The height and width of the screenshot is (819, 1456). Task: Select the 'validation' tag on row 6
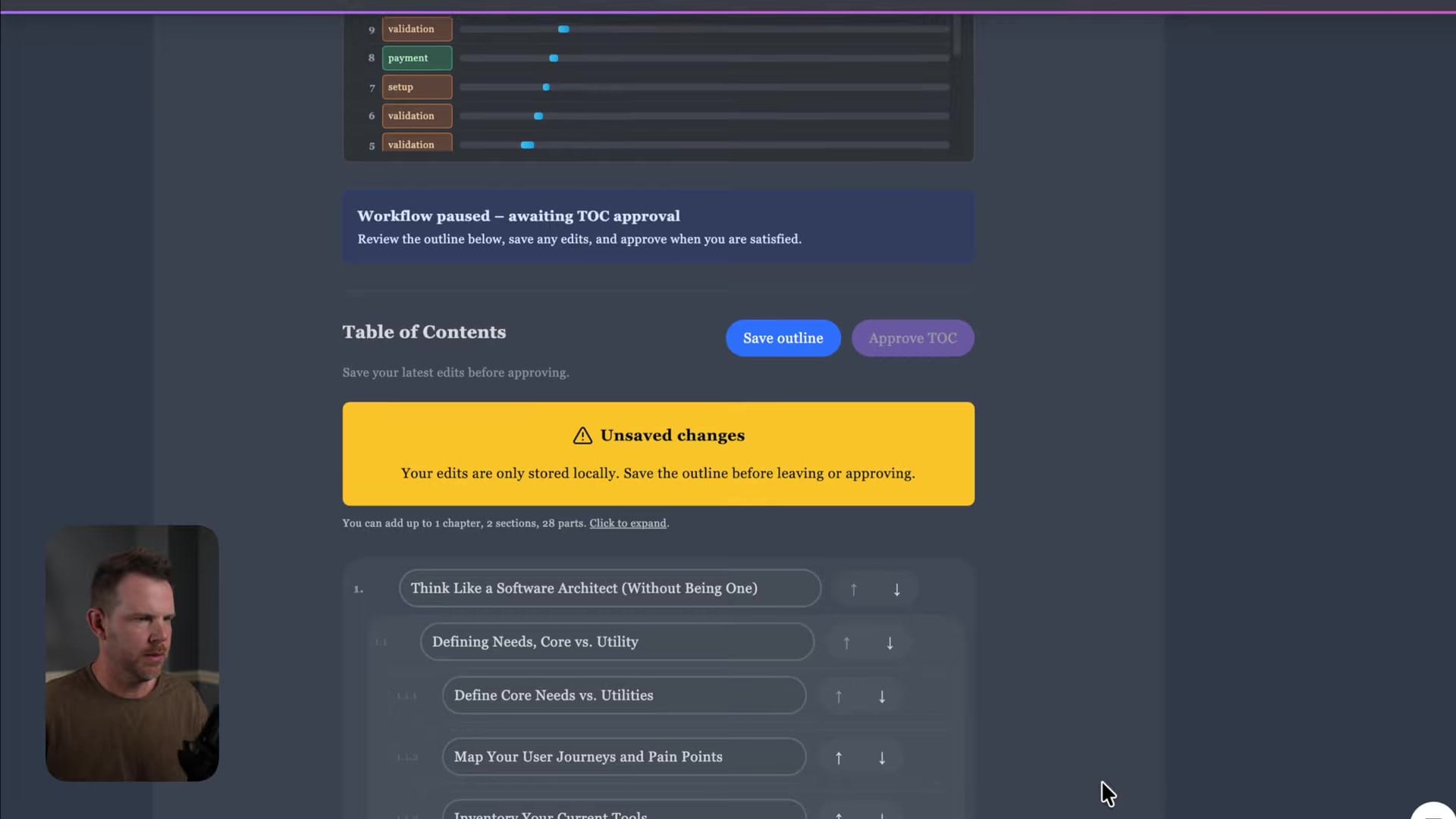[x=417, y=116]
